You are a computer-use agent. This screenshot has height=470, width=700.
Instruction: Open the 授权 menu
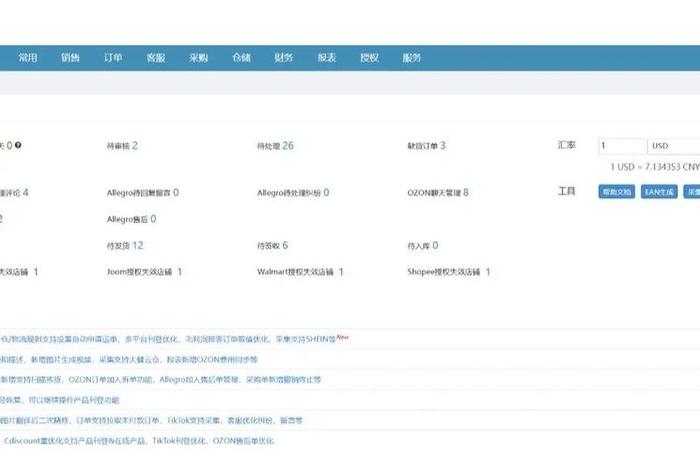click(369, 58)
